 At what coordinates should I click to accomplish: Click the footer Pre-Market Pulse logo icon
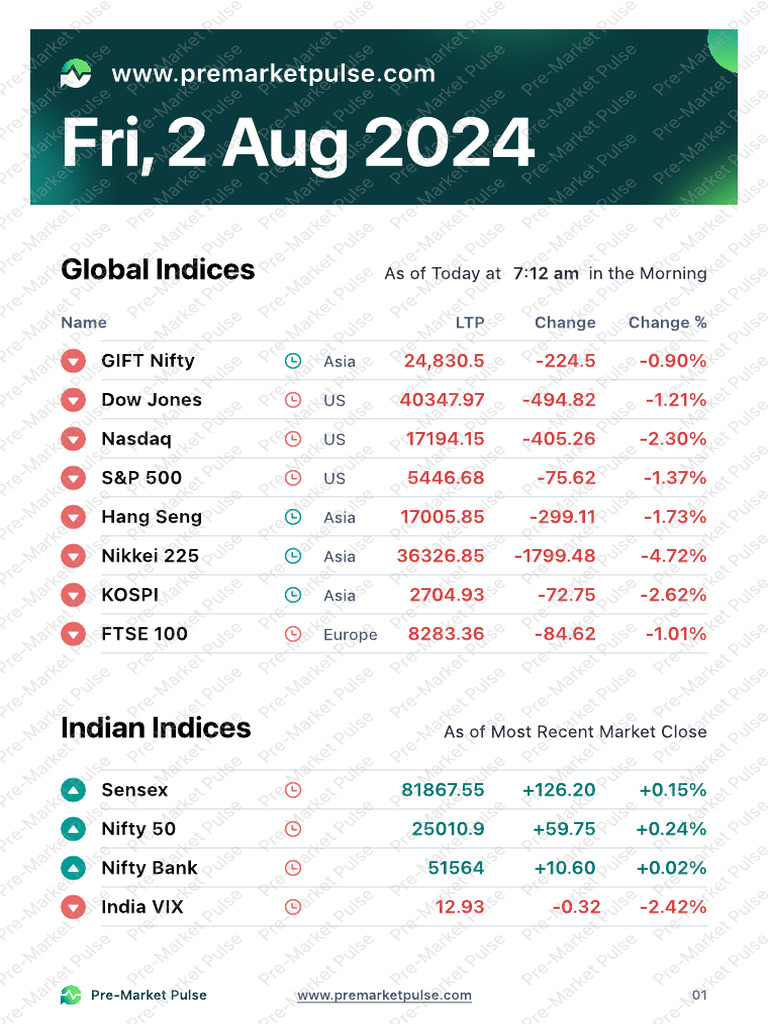[71, 995]
